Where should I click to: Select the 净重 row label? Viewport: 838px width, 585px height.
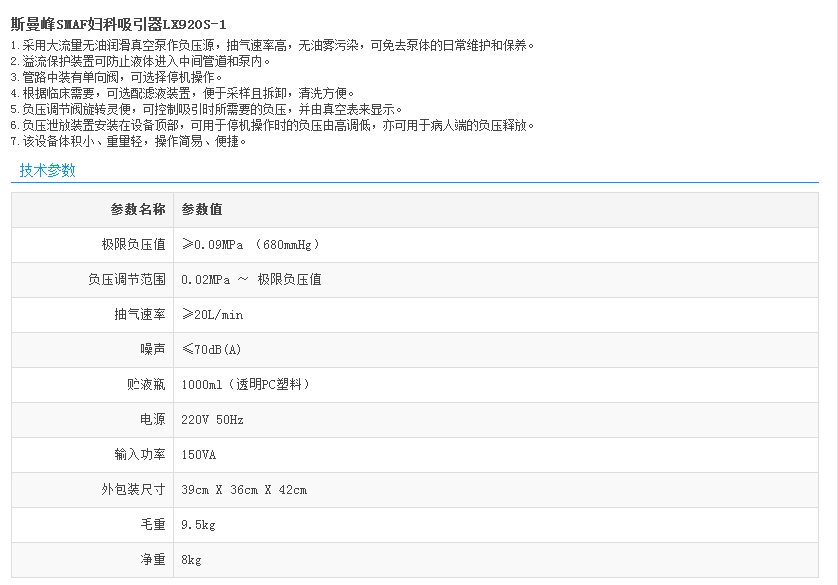point(153,559)
